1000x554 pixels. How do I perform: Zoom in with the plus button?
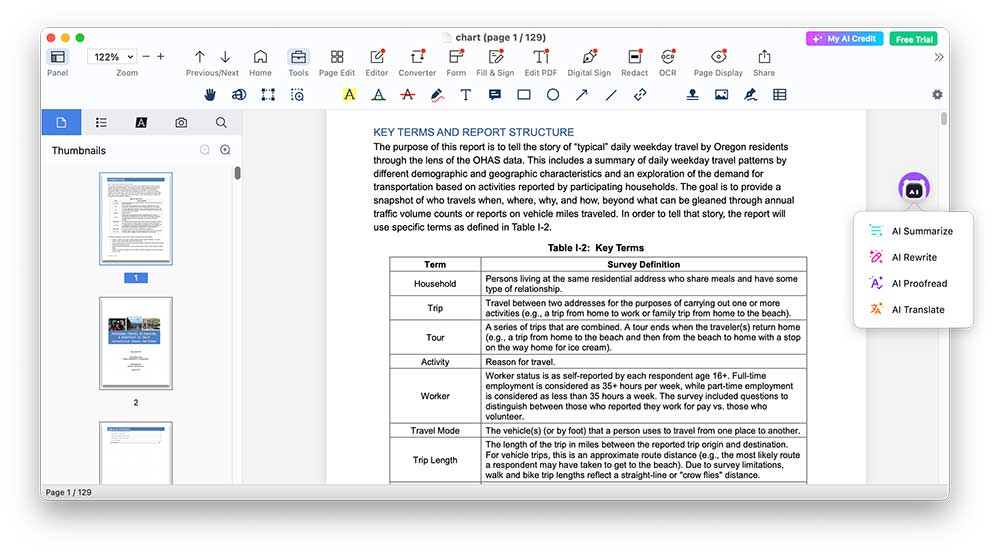[x=161, y=57]
